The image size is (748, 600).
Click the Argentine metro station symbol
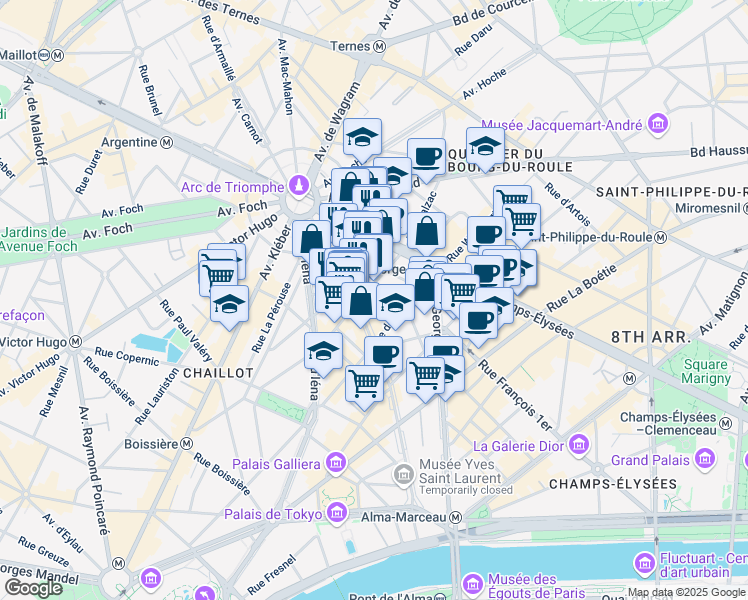click(x=166, y=142)
